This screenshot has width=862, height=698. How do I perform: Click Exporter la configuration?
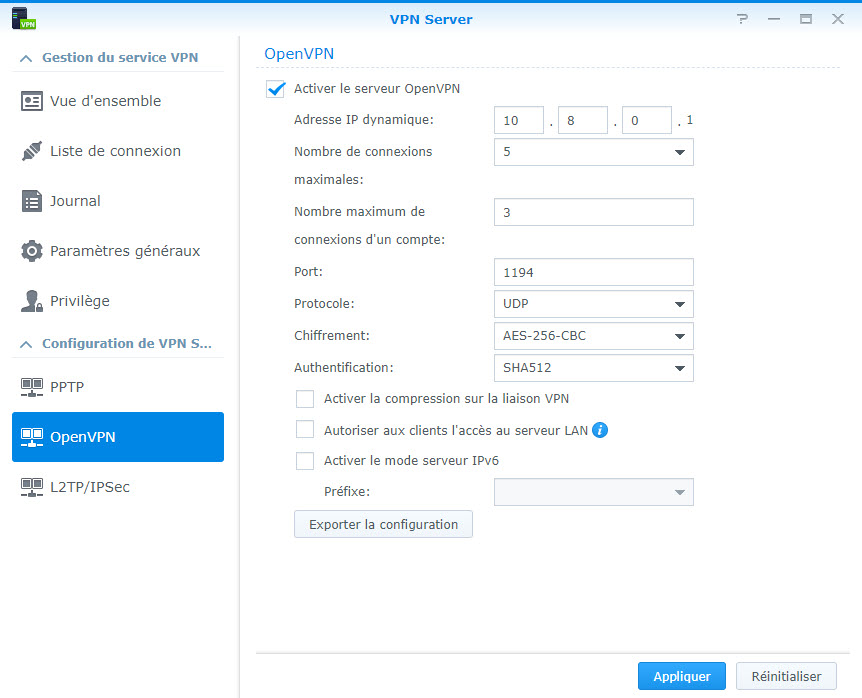point(383,524)
